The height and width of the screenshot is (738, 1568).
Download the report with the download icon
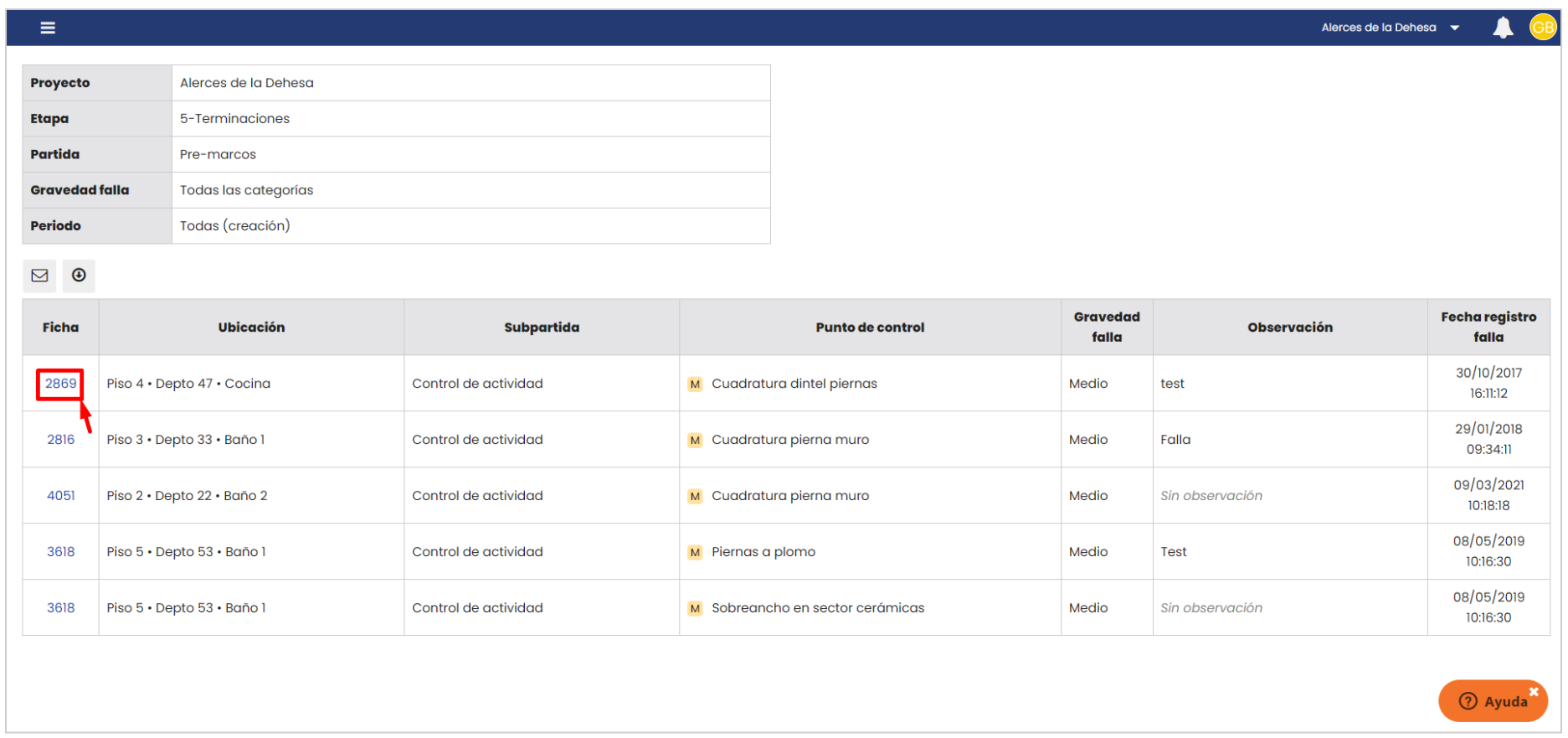tap(79, 276)
